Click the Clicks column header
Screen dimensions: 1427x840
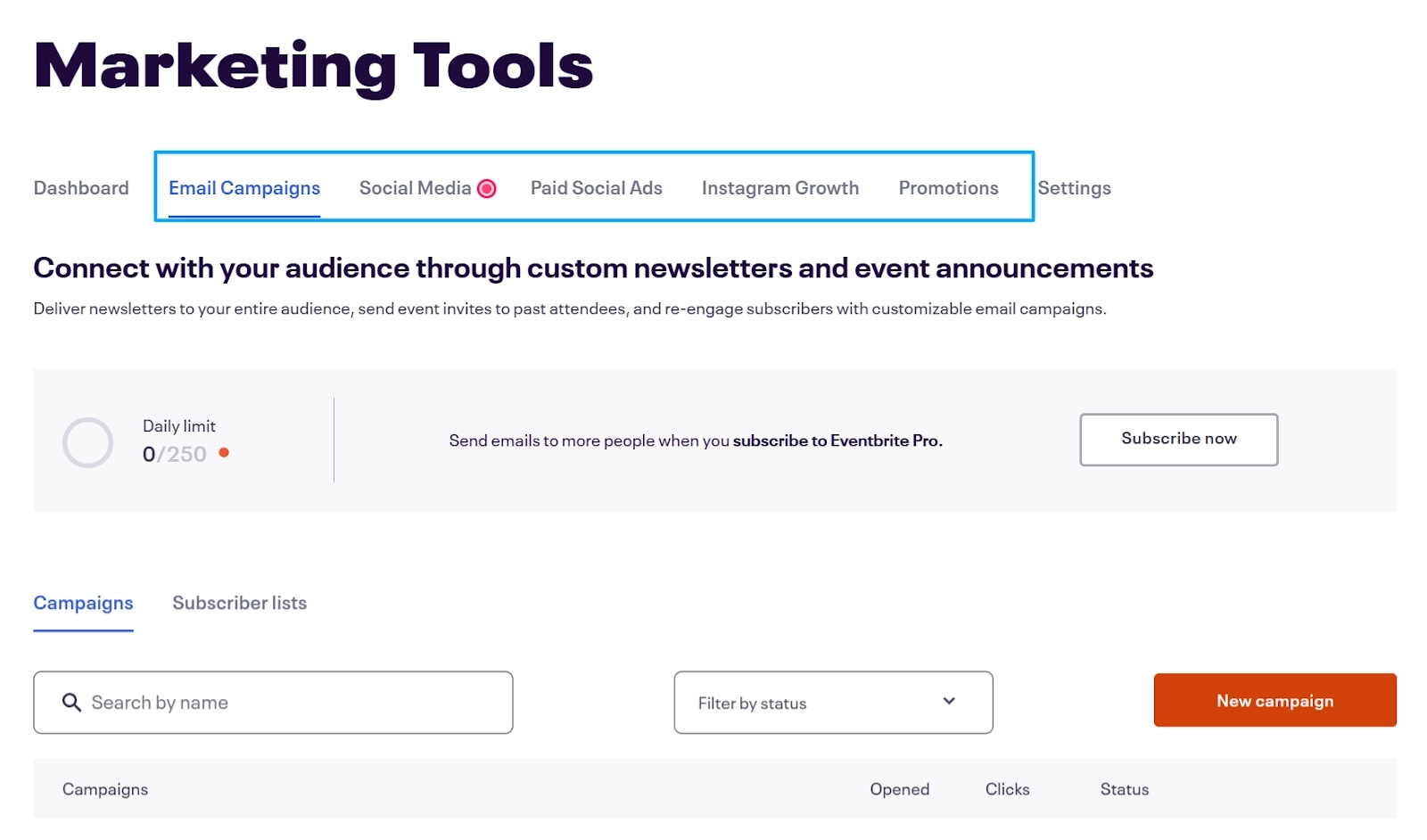[1008, 789]
